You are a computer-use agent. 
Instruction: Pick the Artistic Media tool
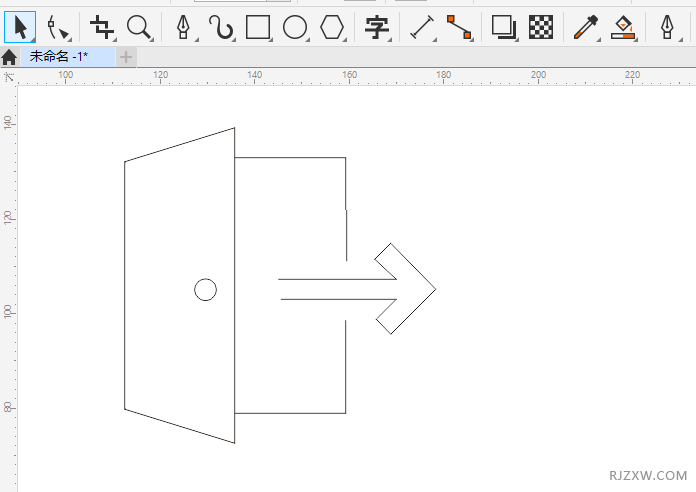pyautogui.click(x=220, y=27)
